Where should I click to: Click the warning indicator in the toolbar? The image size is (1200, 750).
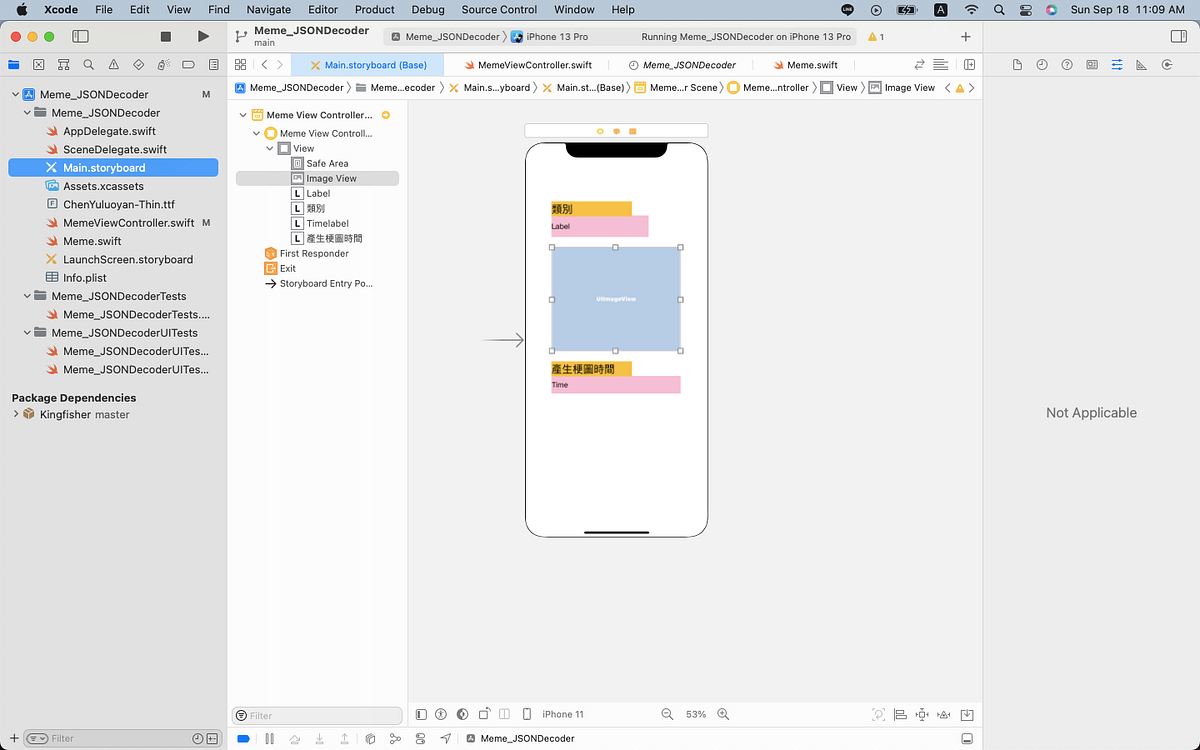(x=874, y=35)
